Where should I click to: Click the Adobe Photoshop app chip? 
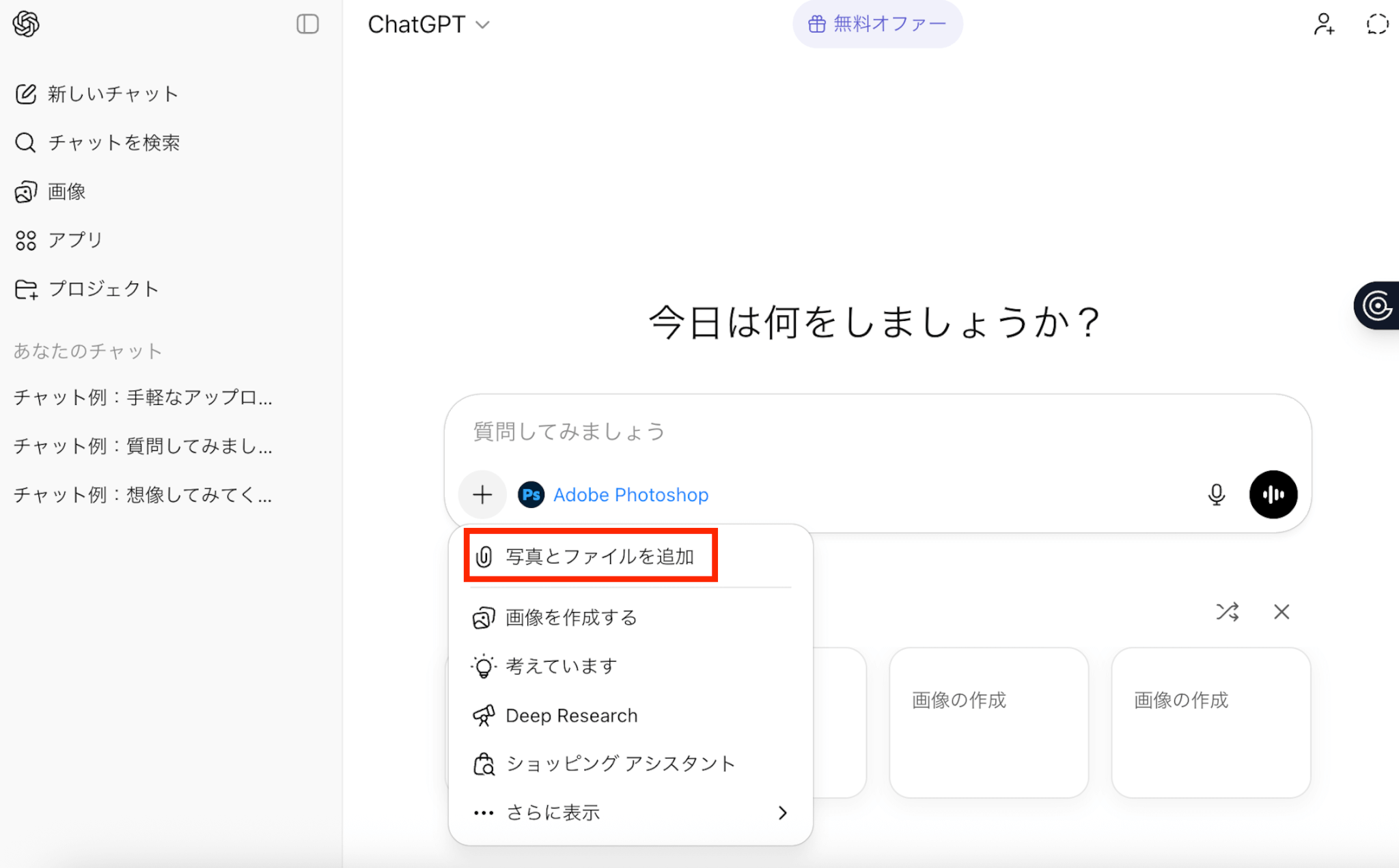click(x=613, y=494)
